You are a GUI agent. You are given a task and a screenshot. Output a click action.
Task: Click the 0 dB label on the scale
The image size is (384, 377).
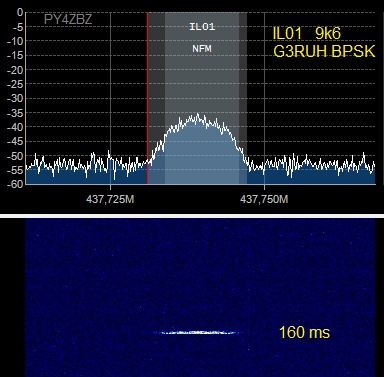[20, 12]
